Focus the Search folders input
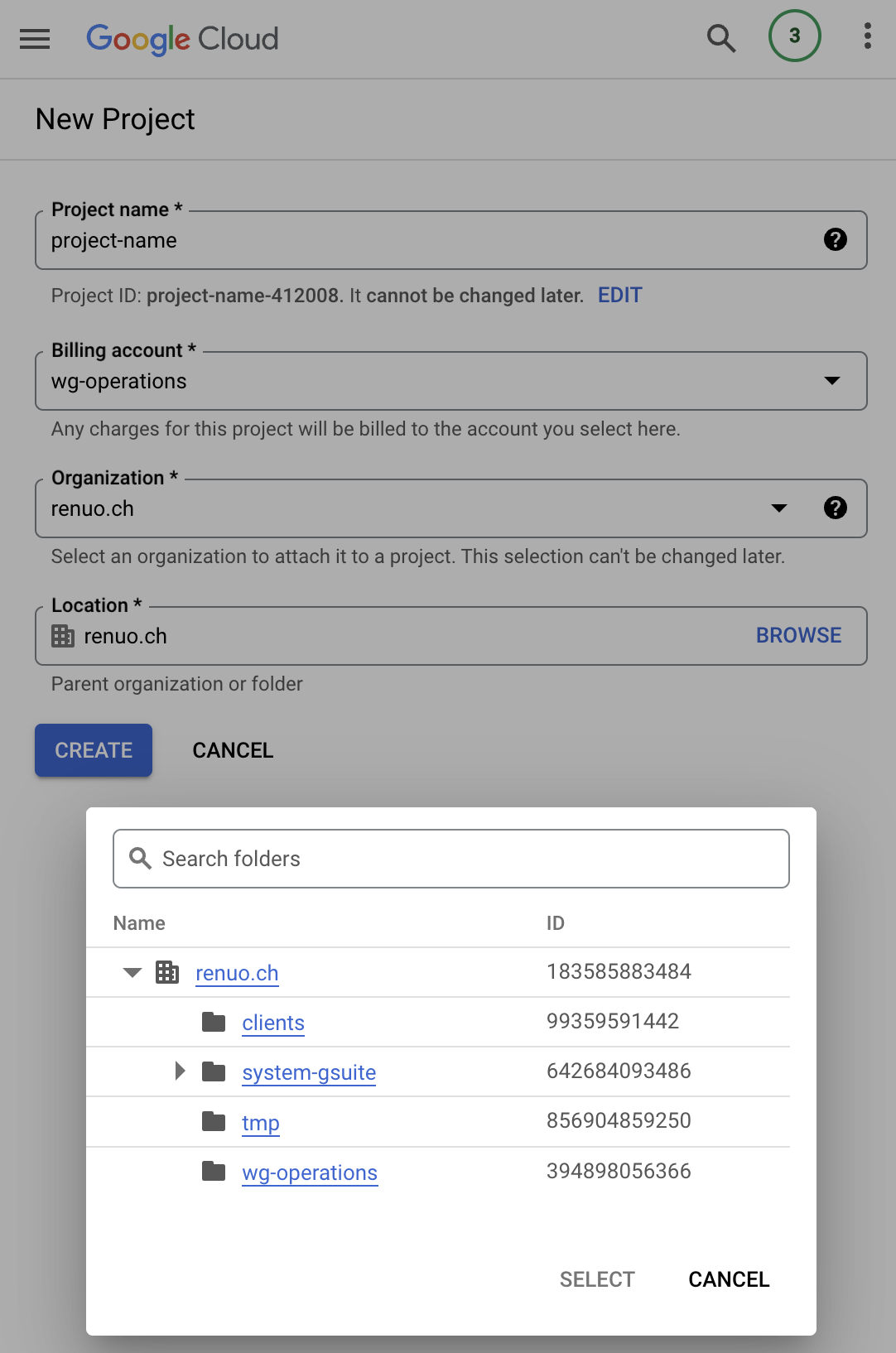Viewport: 896px width, 1353px height. [451, 859]
